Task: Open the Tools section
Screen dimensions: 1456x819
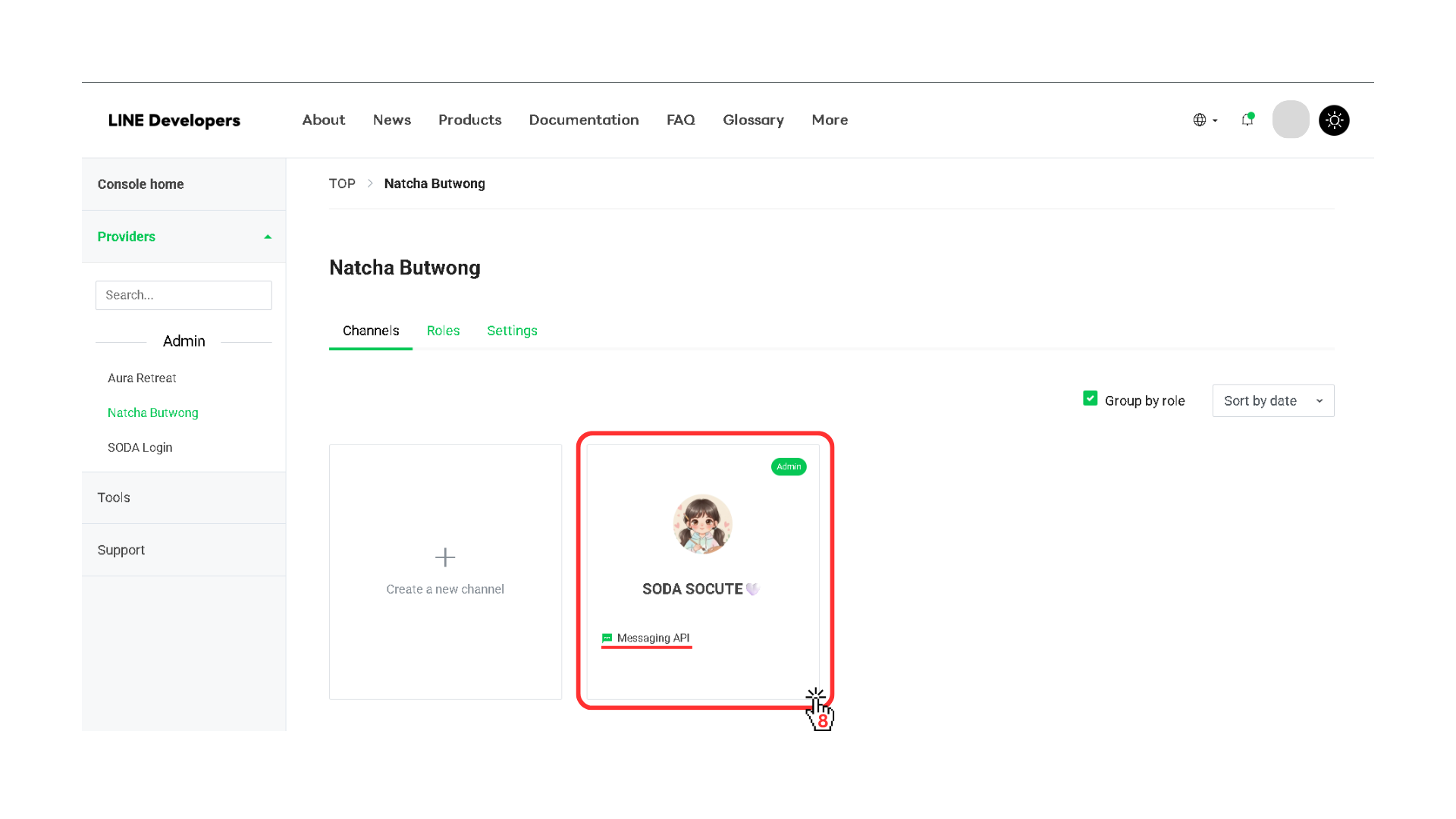Action: pos(184,497)
